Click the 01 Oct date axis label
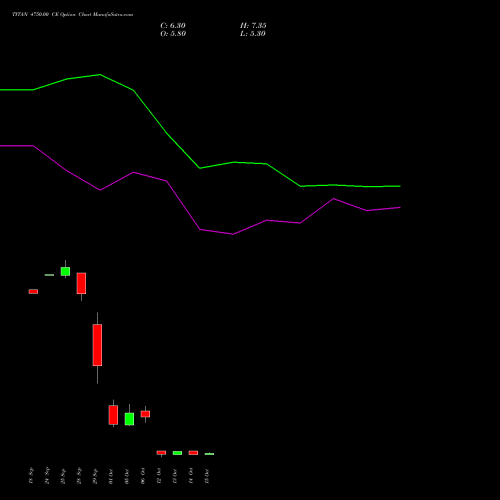The height and width of the screenshot is (500, 500). 111,476
